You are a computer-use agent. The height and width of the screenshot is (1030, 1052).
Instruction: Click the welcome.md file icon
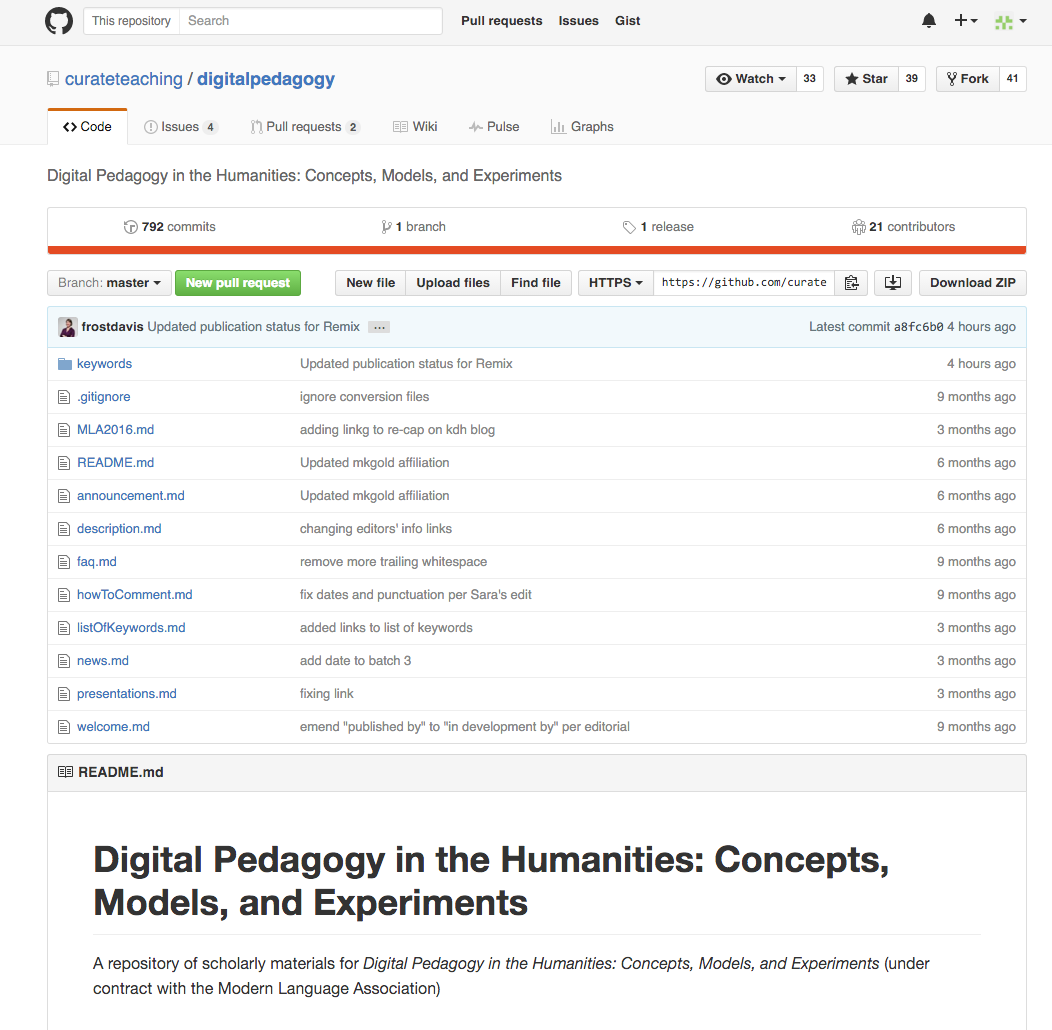(64, 727)
